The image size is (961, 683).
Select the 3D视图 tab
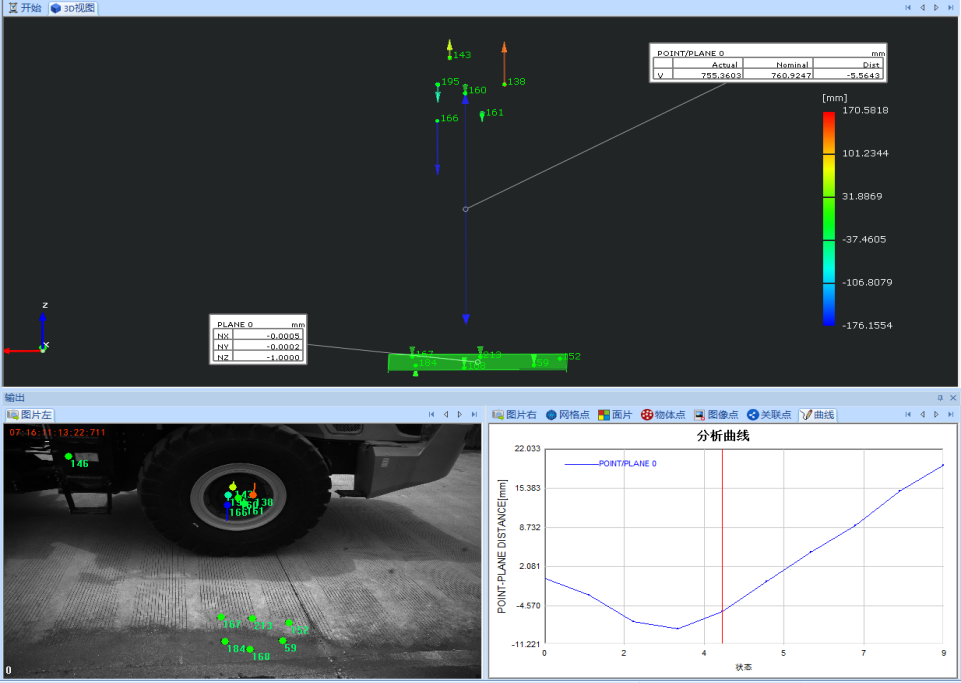click(74, 8)
